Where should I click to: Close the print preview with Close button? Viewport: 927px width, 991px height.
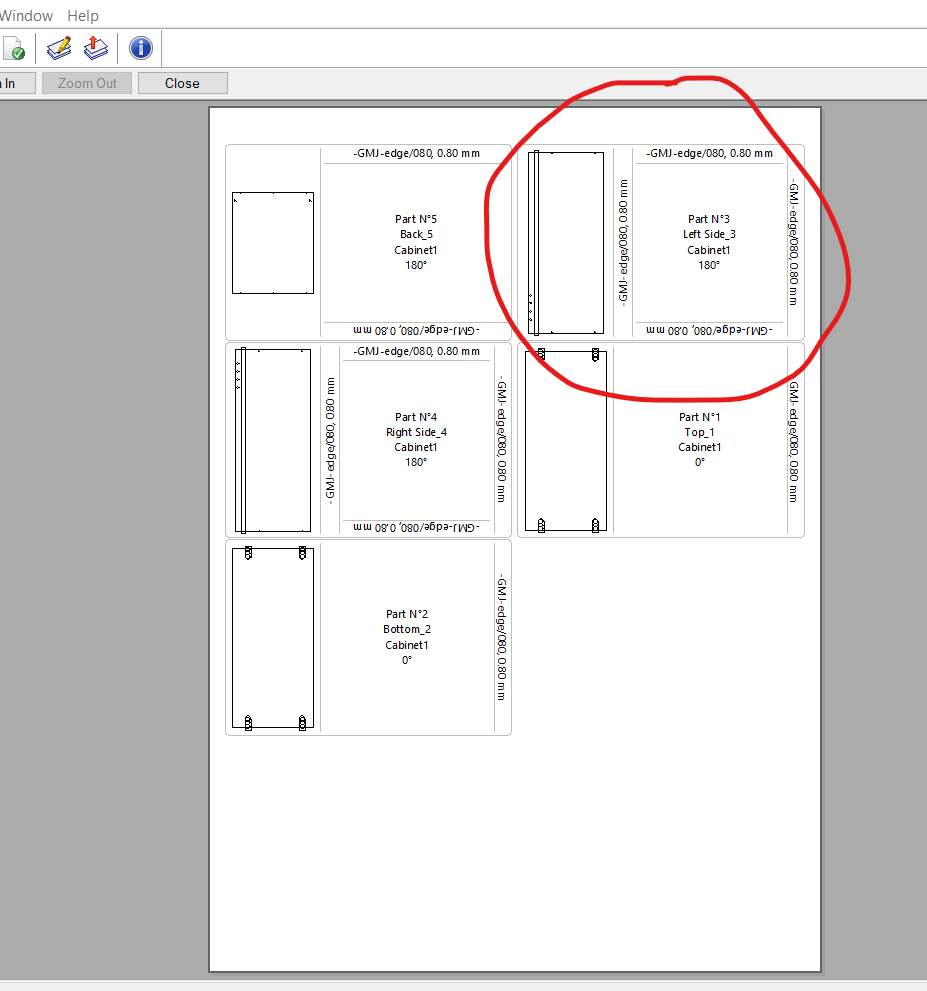(183, 83)
